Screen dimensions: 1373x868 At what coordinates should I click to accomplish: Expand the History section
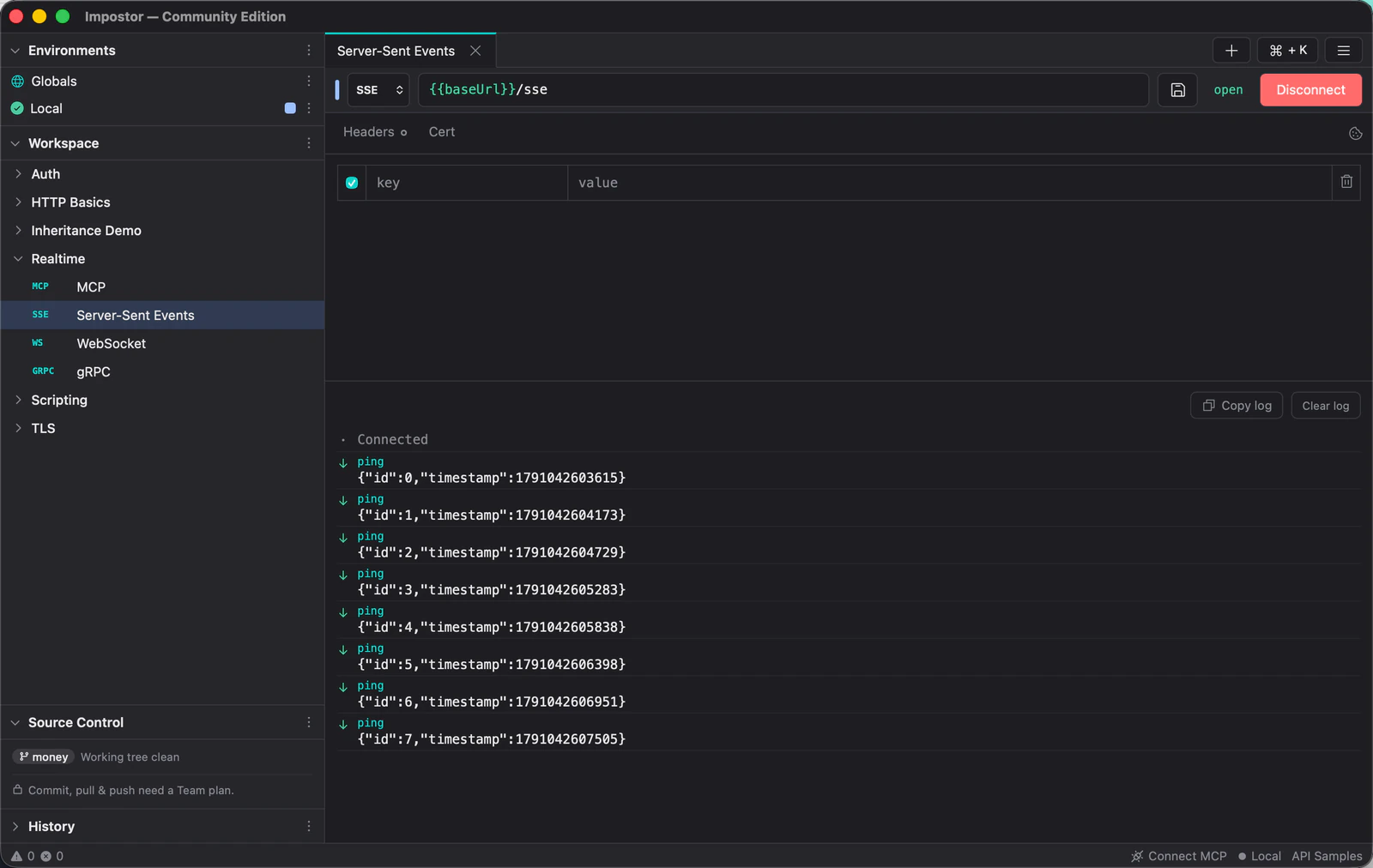click(x=15, y=826)
